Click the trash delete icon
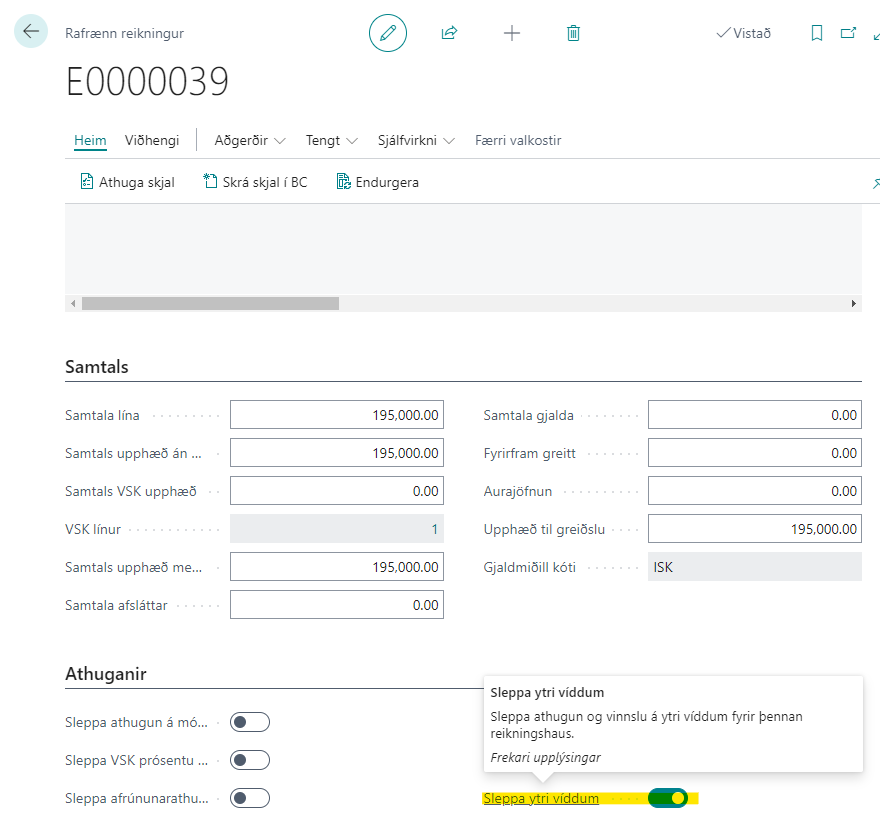Image resolution: width=880 pixels, height=826 pixels. pos(573,33)
